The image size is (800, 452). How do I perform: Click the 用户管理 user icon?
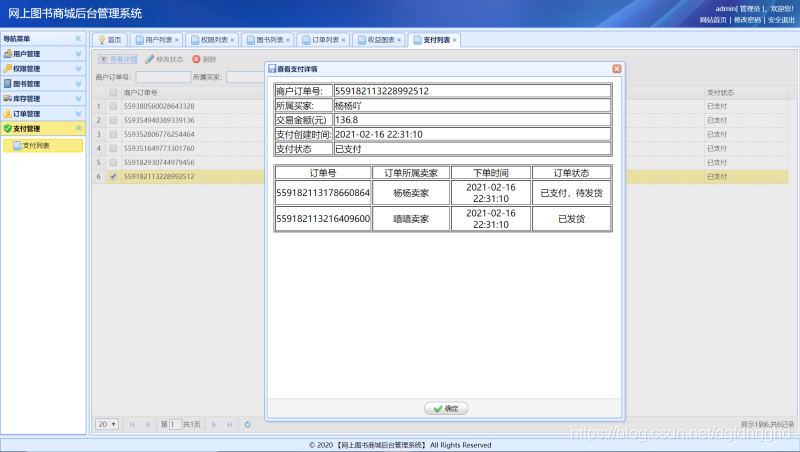pos(8,54)
